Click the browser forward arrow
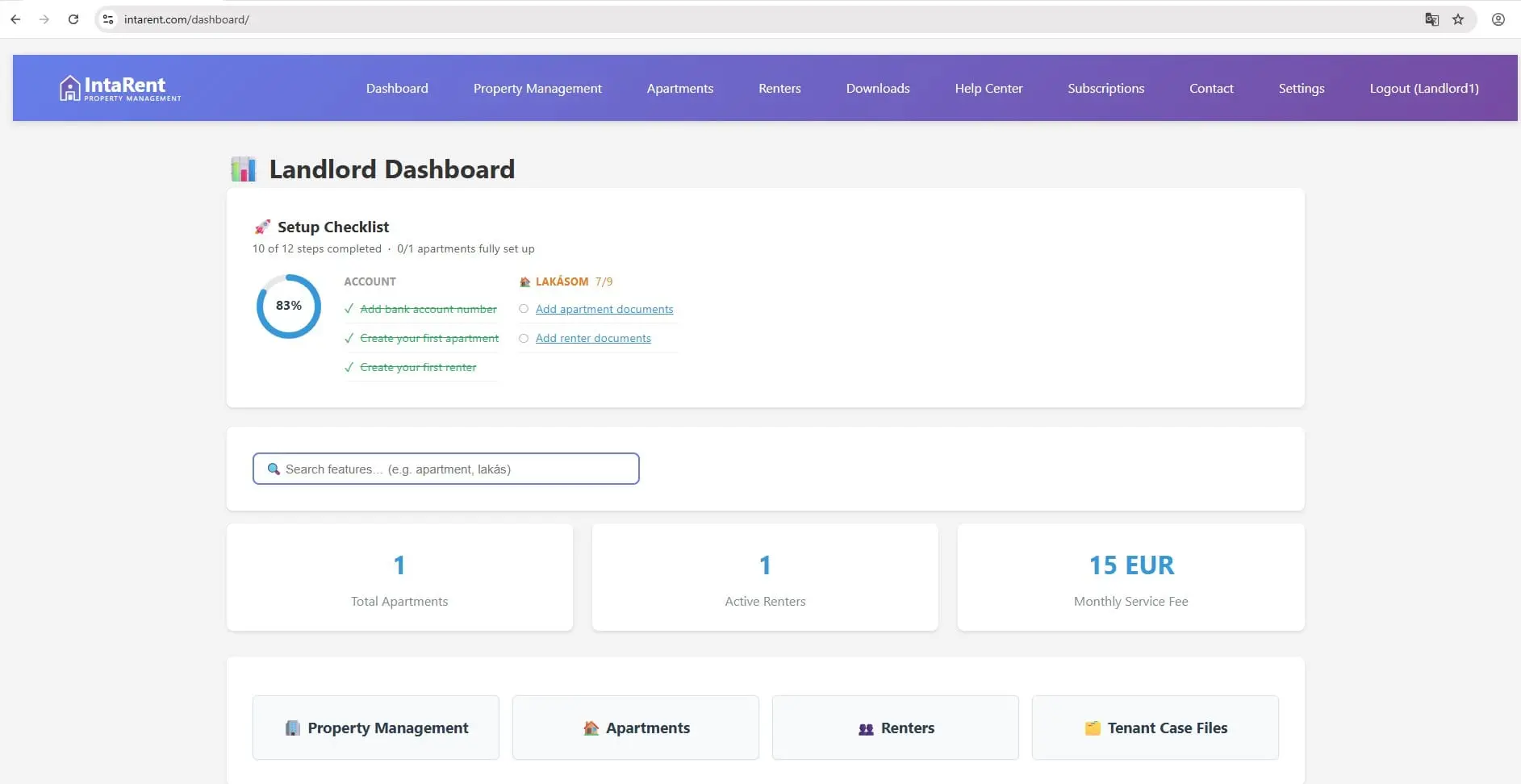The height and width of the screenshot is (784, 1521). 44,19
